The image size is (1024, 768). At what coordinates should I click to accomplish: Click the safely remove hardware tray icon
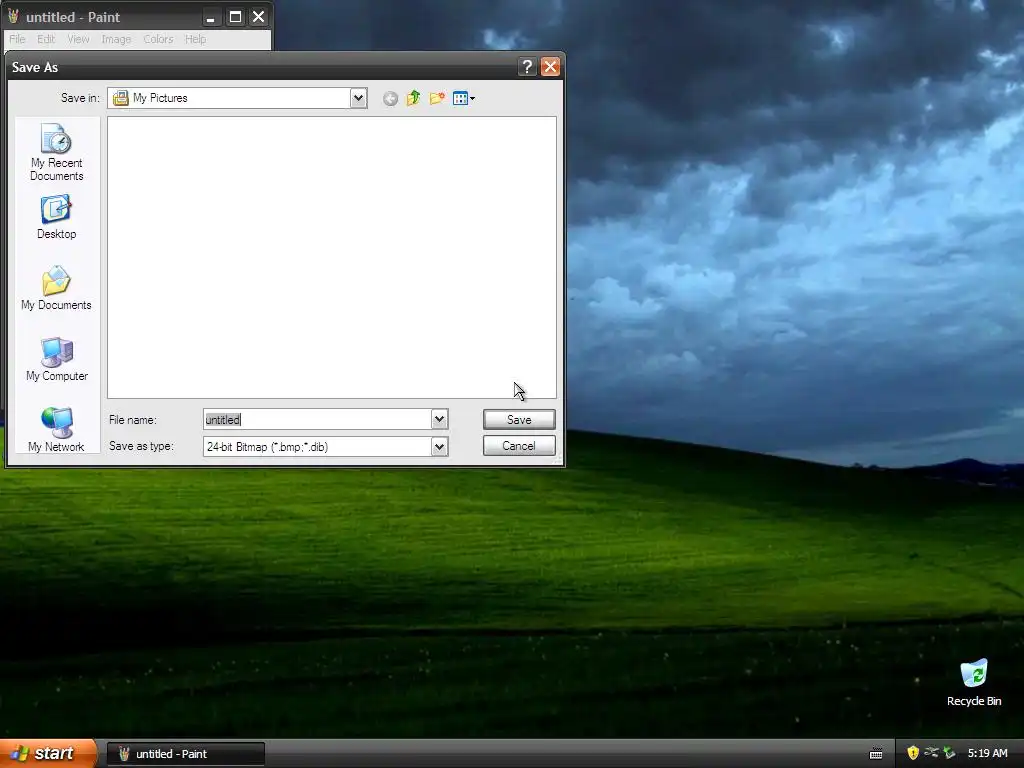pyautogui.click(x=950, y=753)
